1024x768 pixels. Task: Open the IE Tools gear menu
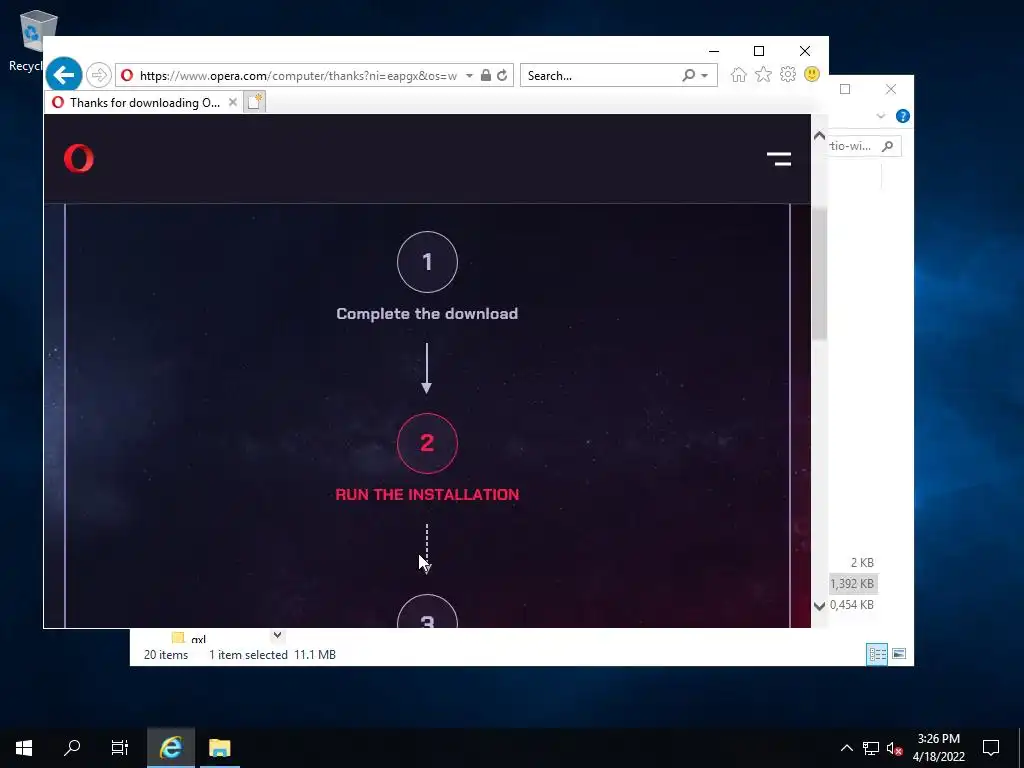tap(788, 74)
